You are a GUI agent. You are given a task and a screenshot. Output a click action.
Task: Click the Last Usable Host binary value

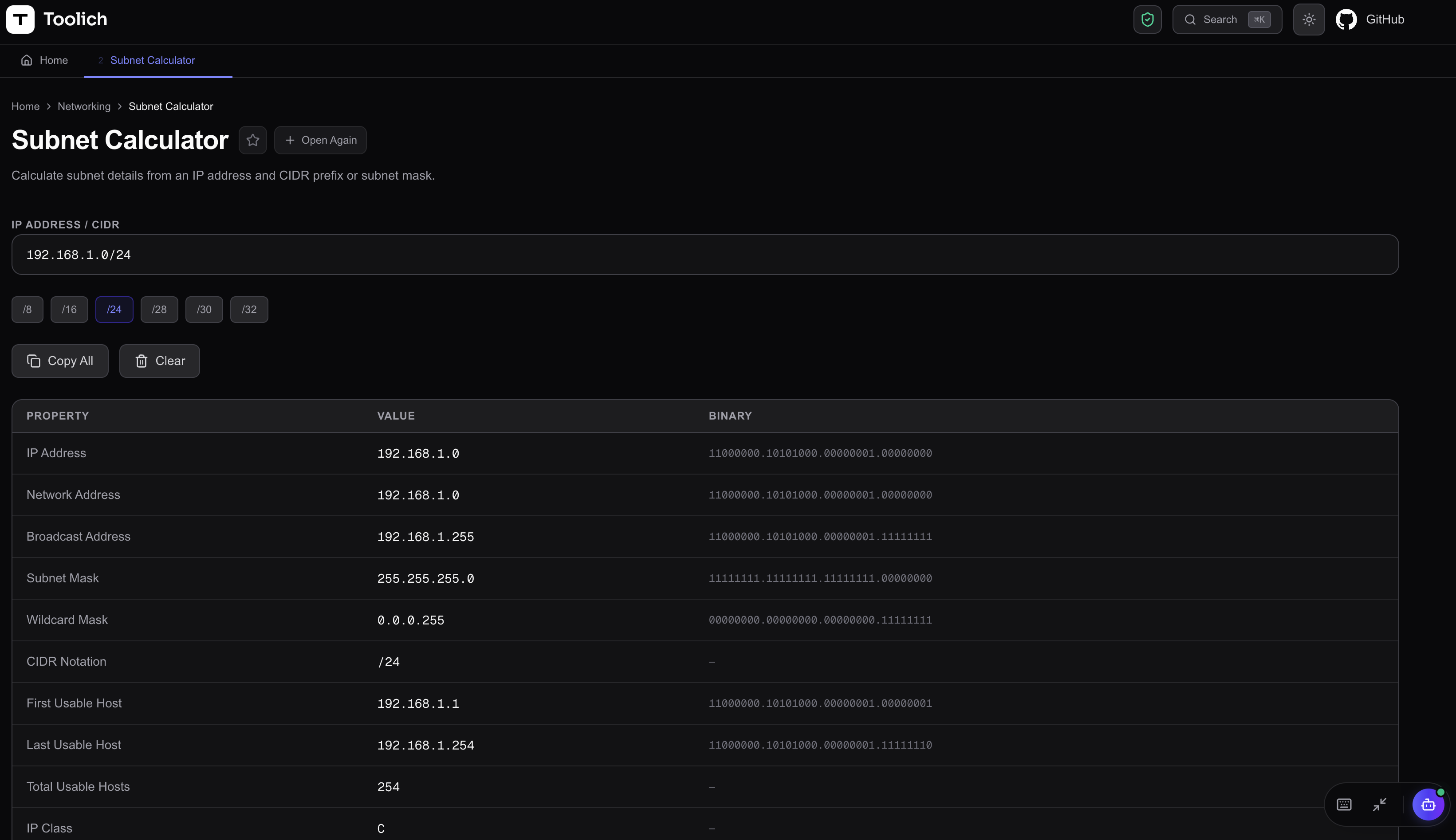[x=820, y=746]
